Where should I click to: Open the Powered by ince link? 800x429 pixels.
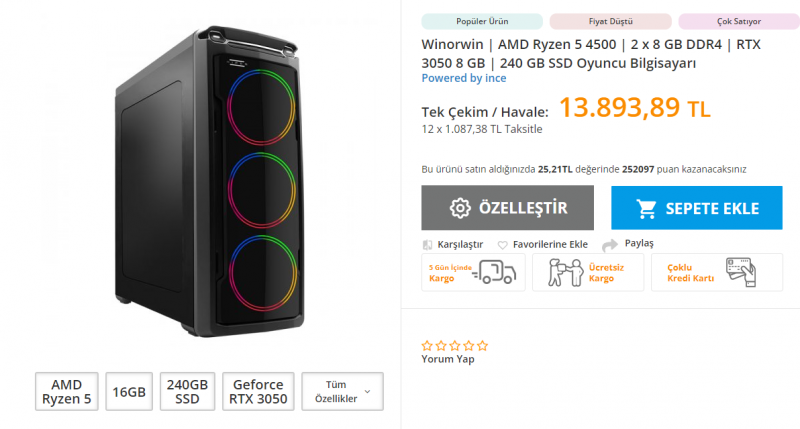(464, 78)
